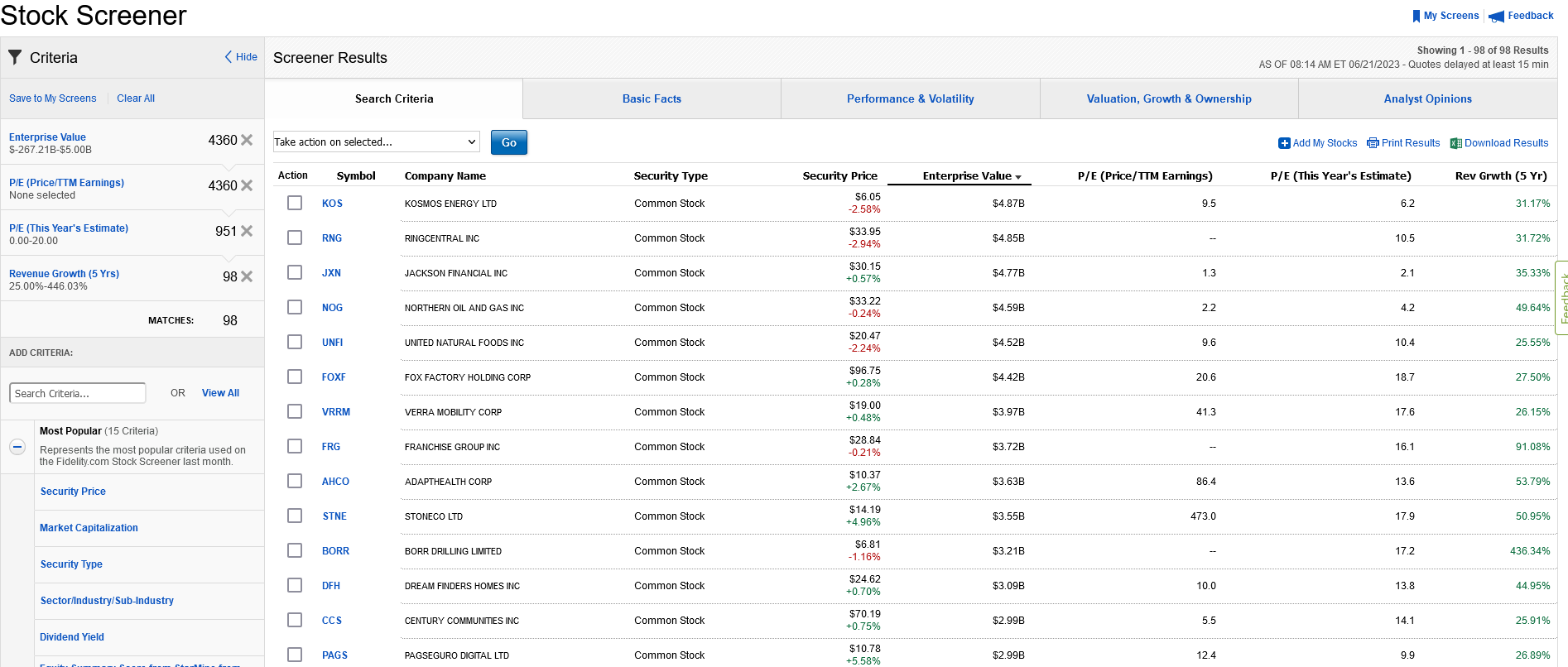Toggle the Enterprise Value sort arrow
Image resolution: width=1568 pixels, height=667 pixels.
coord(1018,177)
